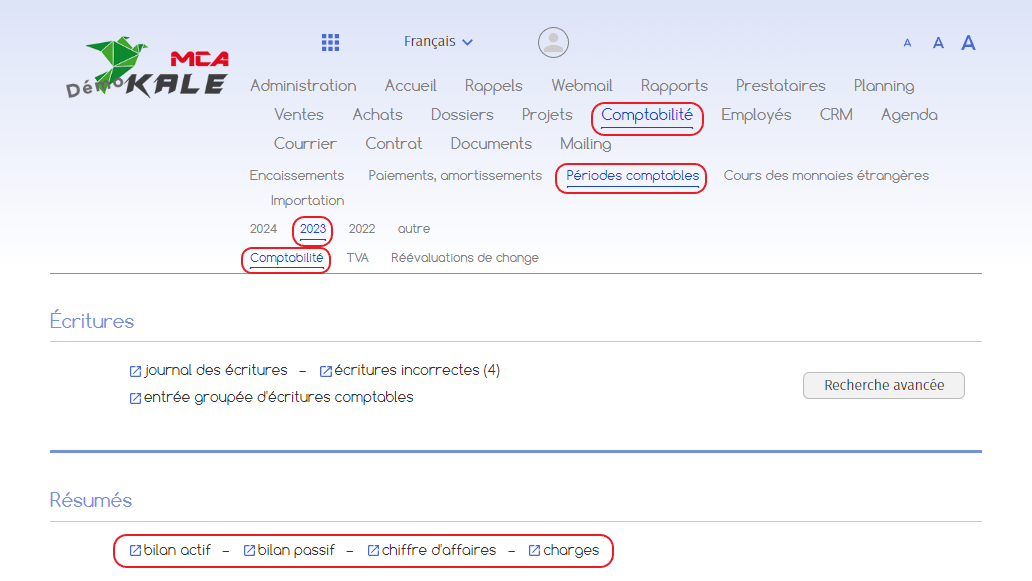Select the smallest font size A
The height and width of the screenshot is (581, 1032).
point(907,43)
